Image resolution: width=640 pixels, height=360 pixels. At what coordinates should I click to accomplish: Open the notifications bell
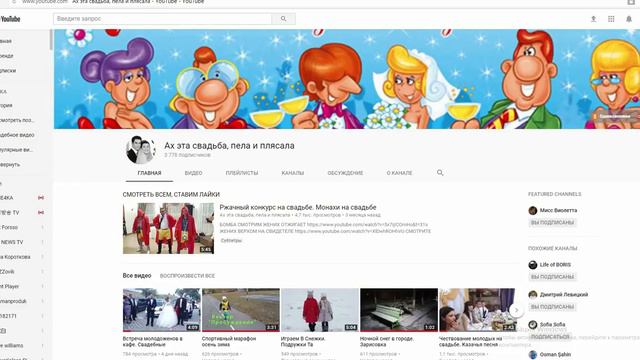pos(629,19)
